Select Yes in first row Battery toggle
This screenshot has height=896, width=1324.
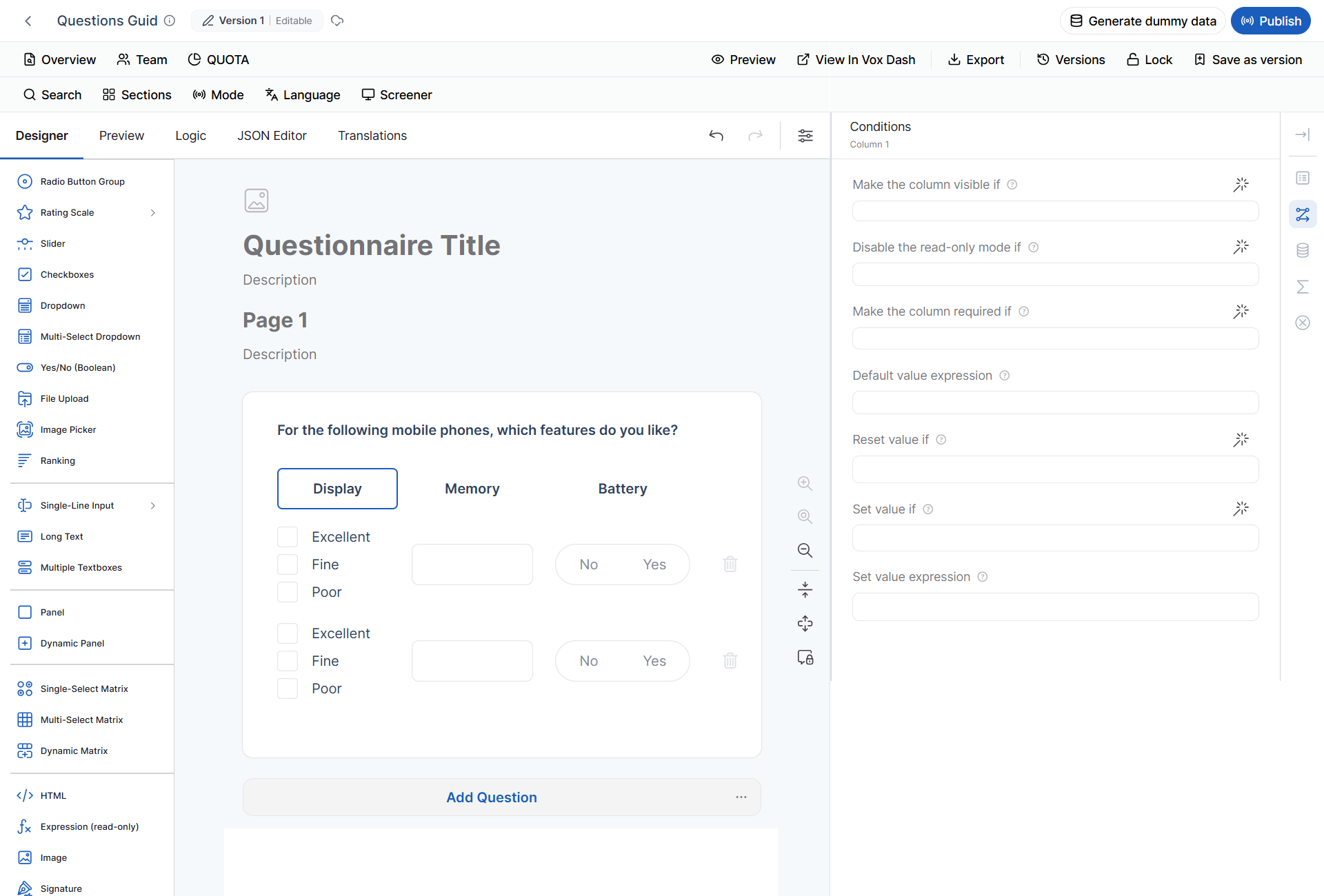[x=654, y=564]
